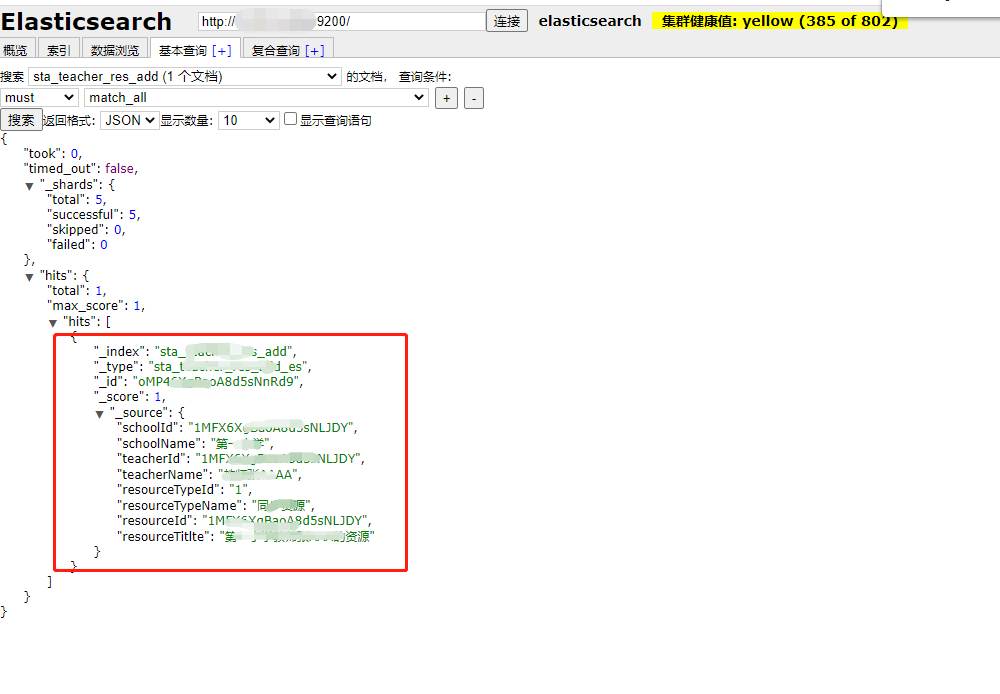Image resolution: width=1000 pixels, height=694 pixels.
Task: Click the cluster health yellow status label
Action: [x=779, y=21]
